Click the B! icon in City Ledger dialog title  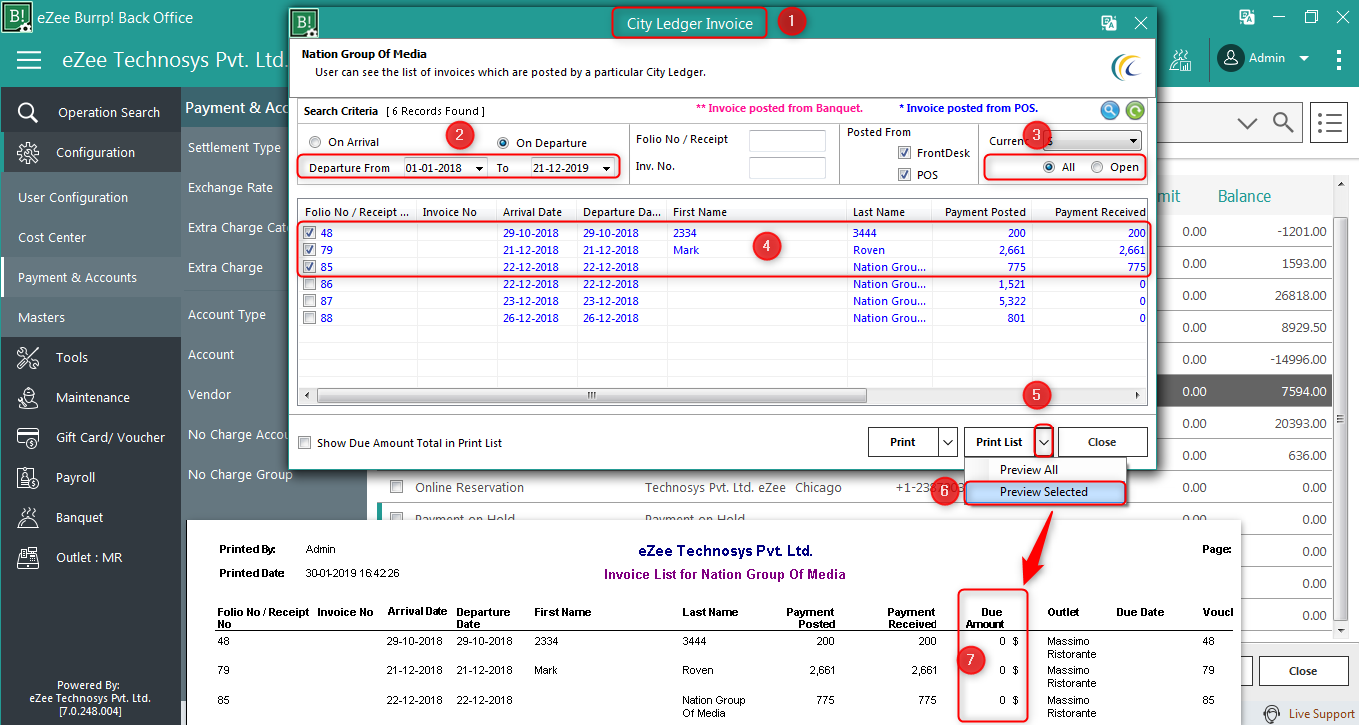[303, 23]
